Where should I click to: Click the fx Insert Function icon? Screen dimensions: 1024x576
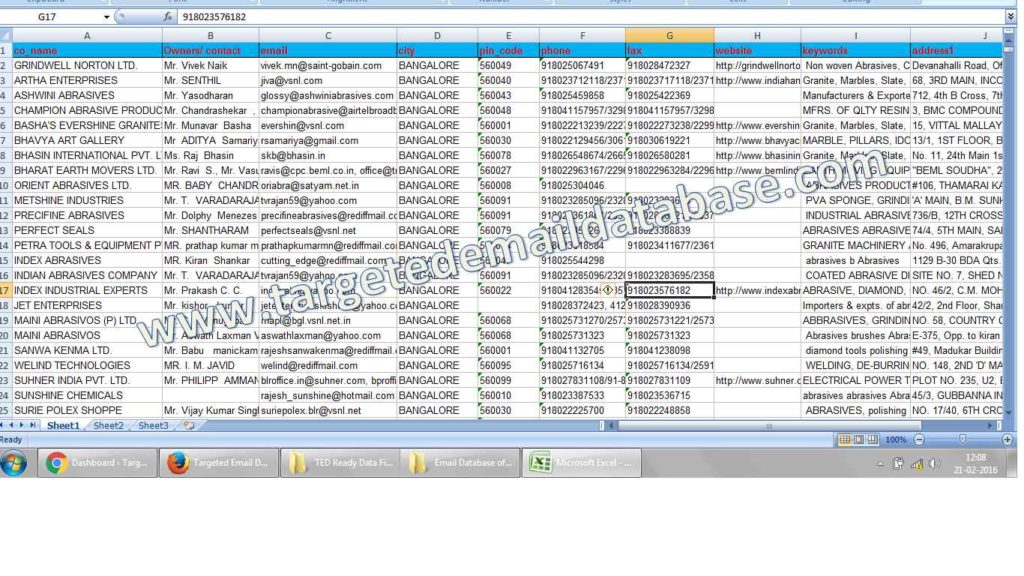tap(167, 17)
